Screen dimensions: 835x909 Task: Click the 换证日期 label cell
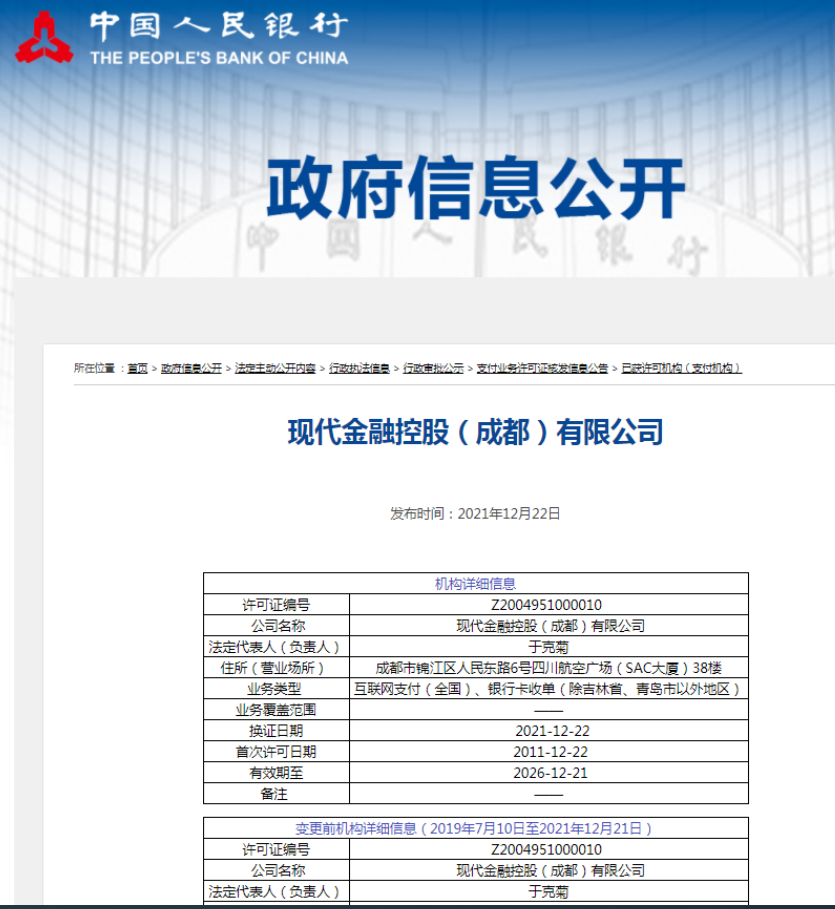[x=277, y=730]
